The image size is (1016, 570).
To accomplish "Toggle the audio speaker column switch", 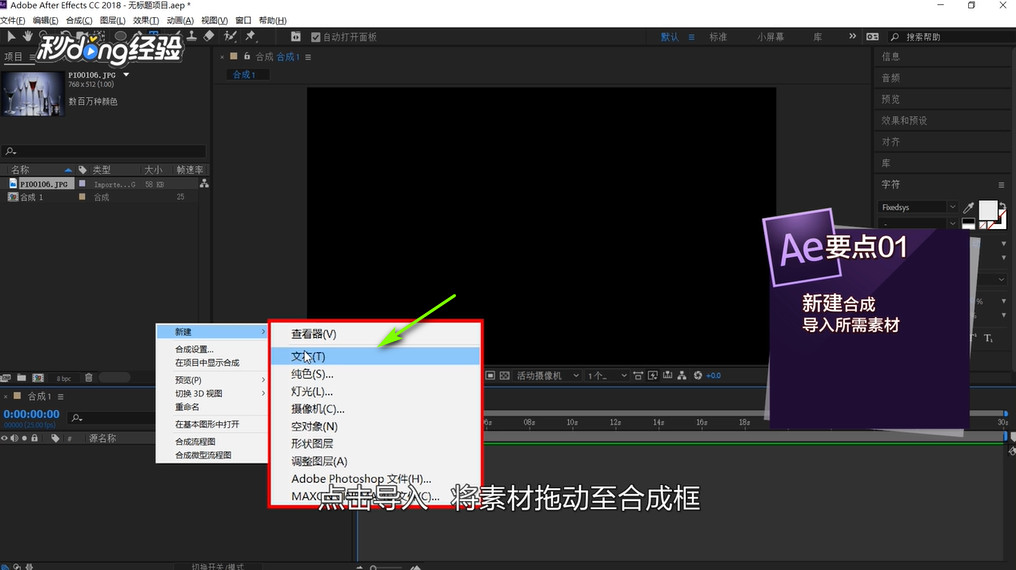I will pyautogui.click(x=14, y=439).
